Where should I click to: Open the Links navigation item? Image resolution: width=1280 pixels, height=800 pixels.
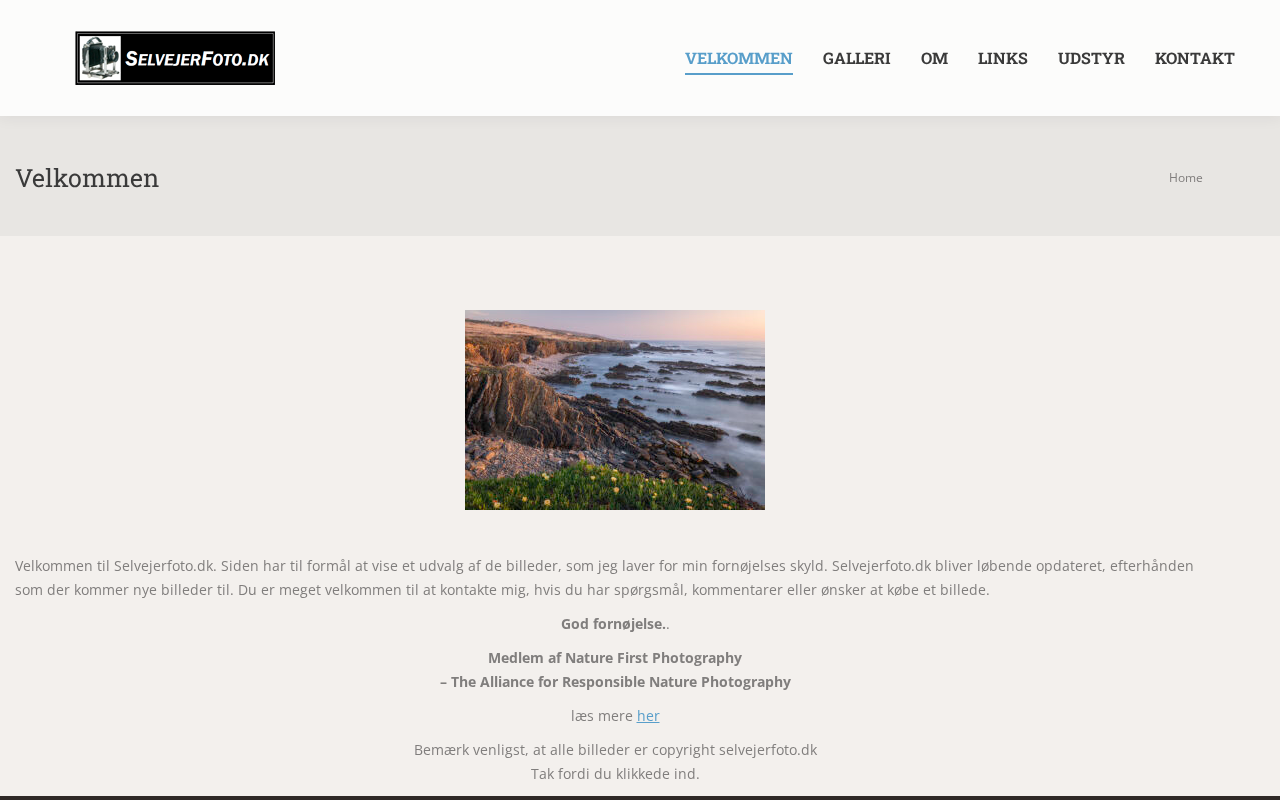[1002, 58]
